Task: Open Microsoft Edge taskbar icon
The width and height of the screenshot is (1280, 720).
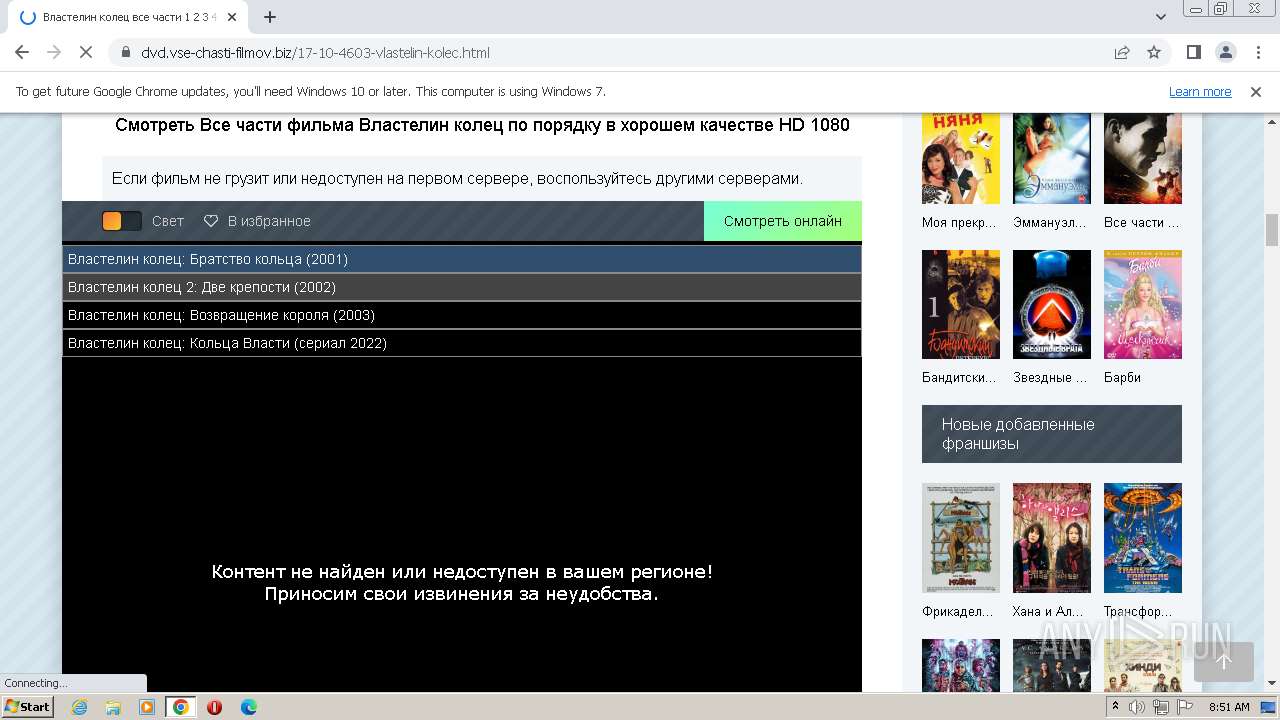Action: (249, 707)
